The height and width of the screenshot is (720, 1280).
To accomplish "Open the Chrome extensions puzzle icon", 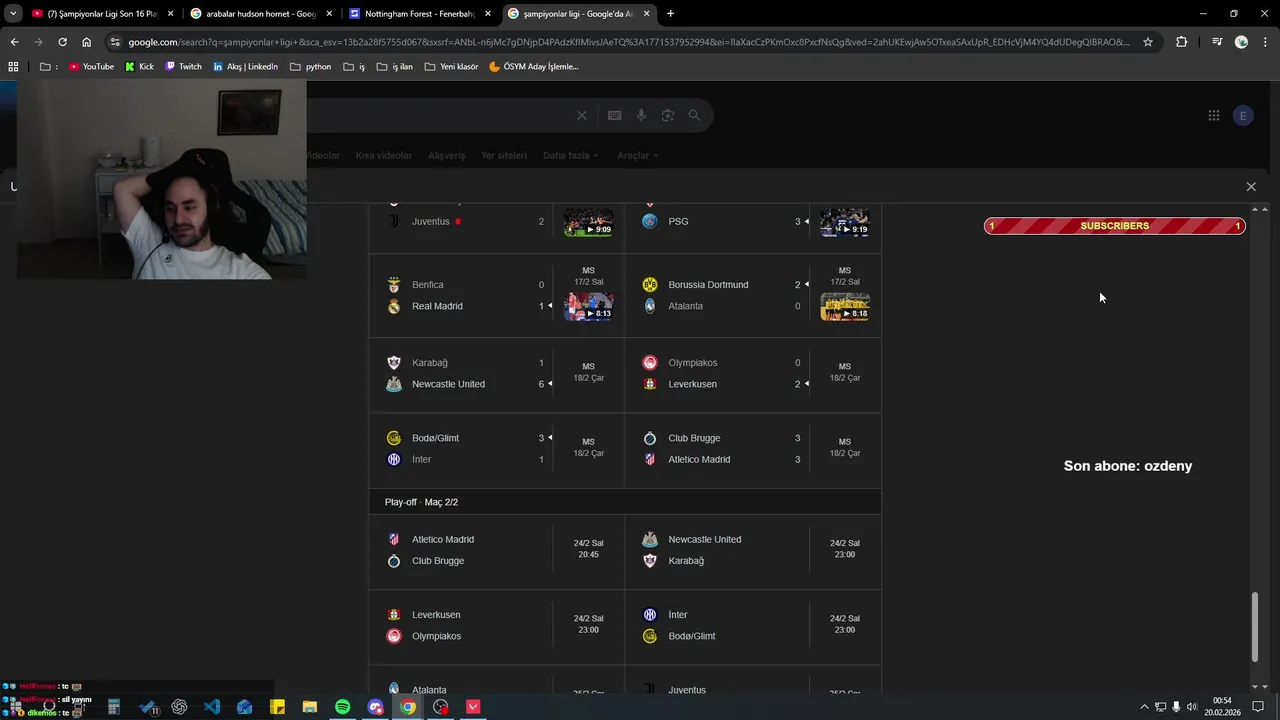I will [1182, 42].
